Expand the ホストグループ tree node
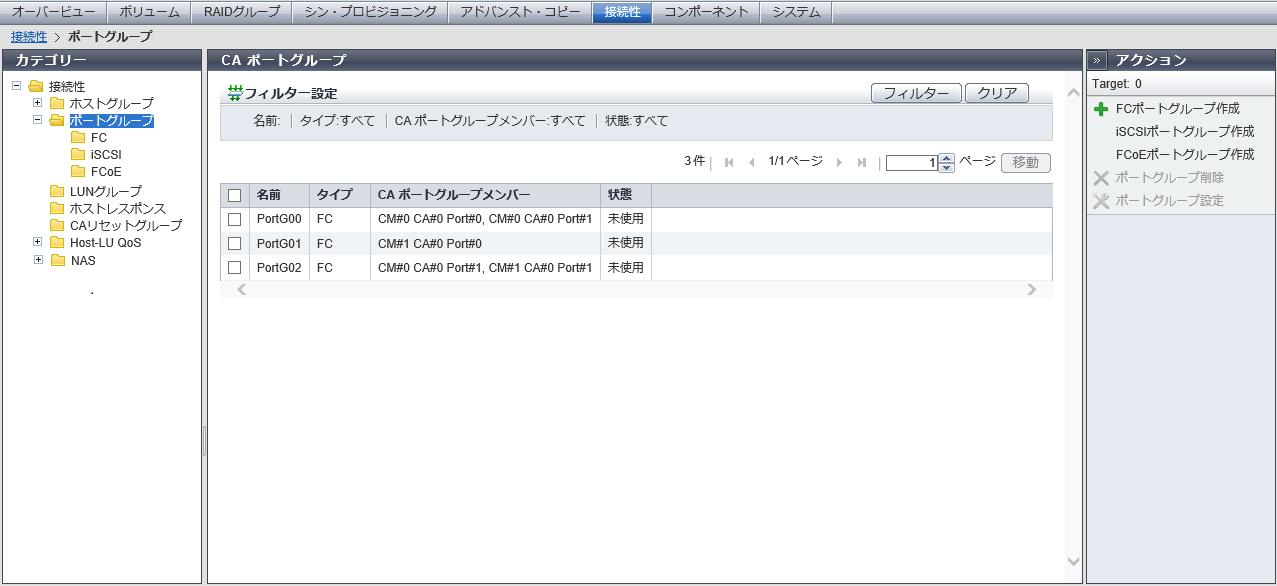 tap(38, 103)
